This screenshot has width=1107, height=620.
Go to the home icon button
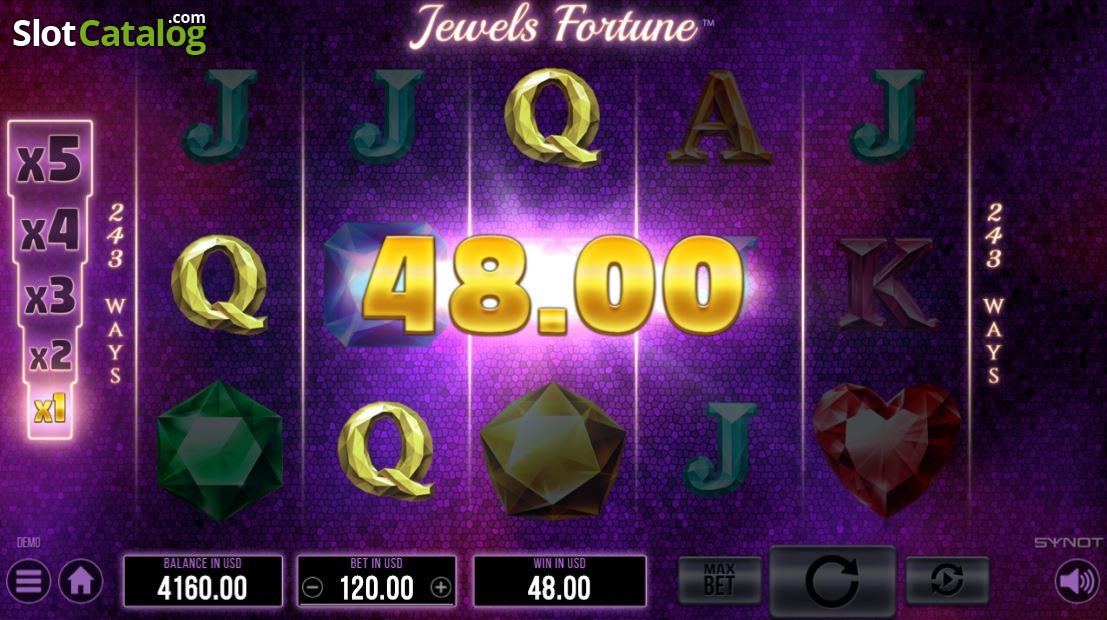[80, 581]
